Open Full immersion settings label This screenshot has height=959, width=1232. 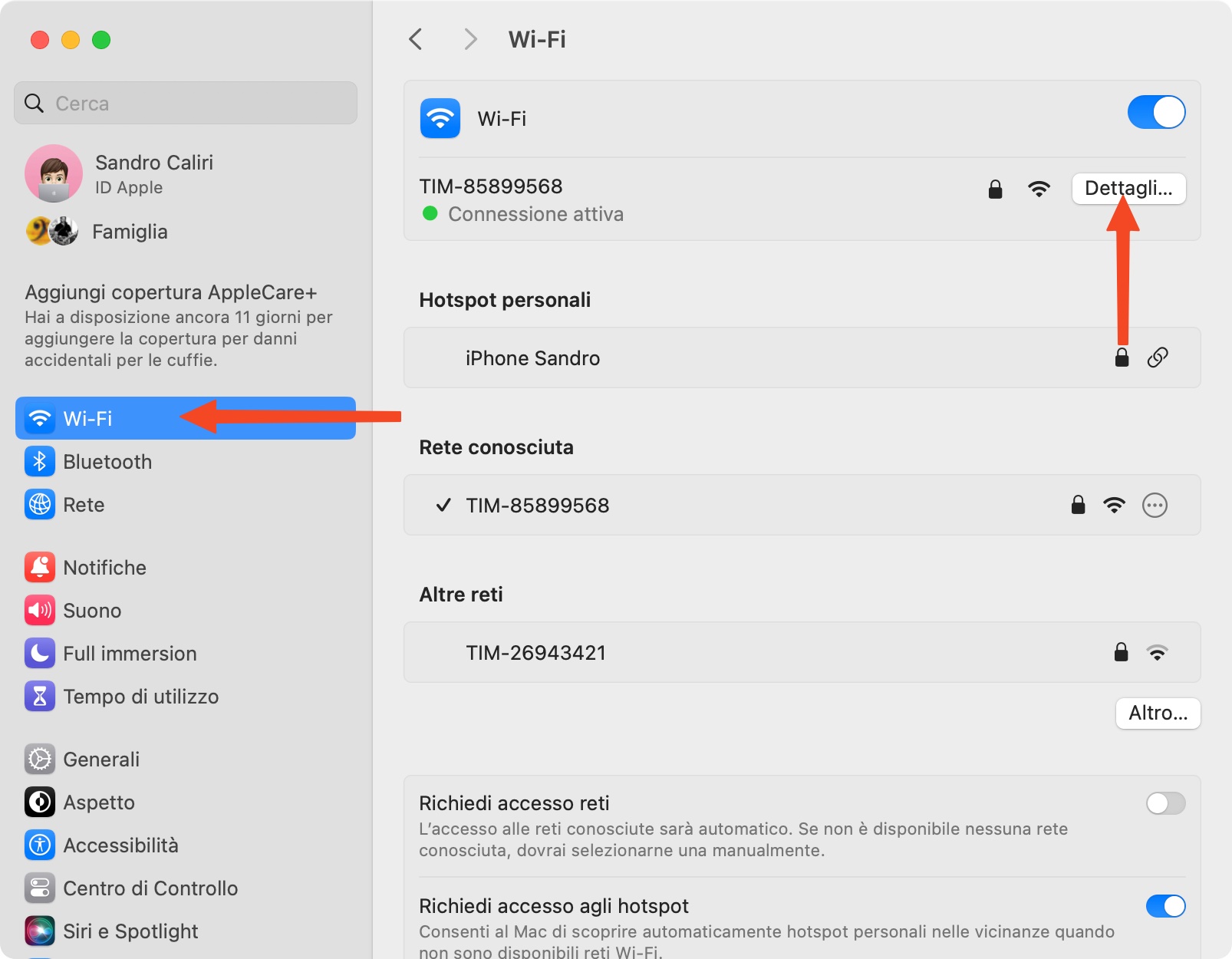pyautogui.click(x=130, y=654)
